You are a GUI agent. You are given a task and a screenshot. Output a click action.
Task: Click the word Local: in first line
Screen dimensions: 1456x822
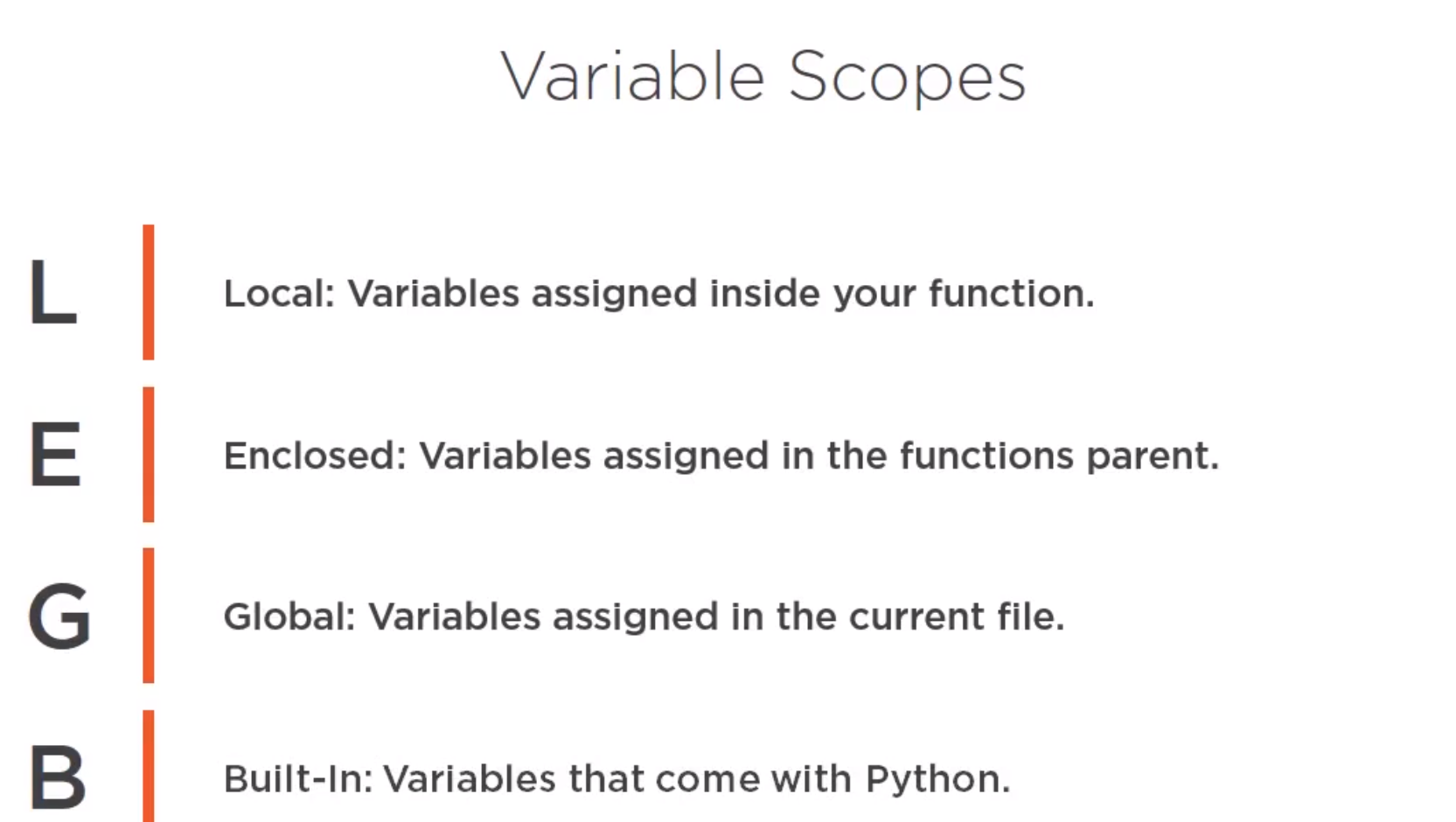279,294
